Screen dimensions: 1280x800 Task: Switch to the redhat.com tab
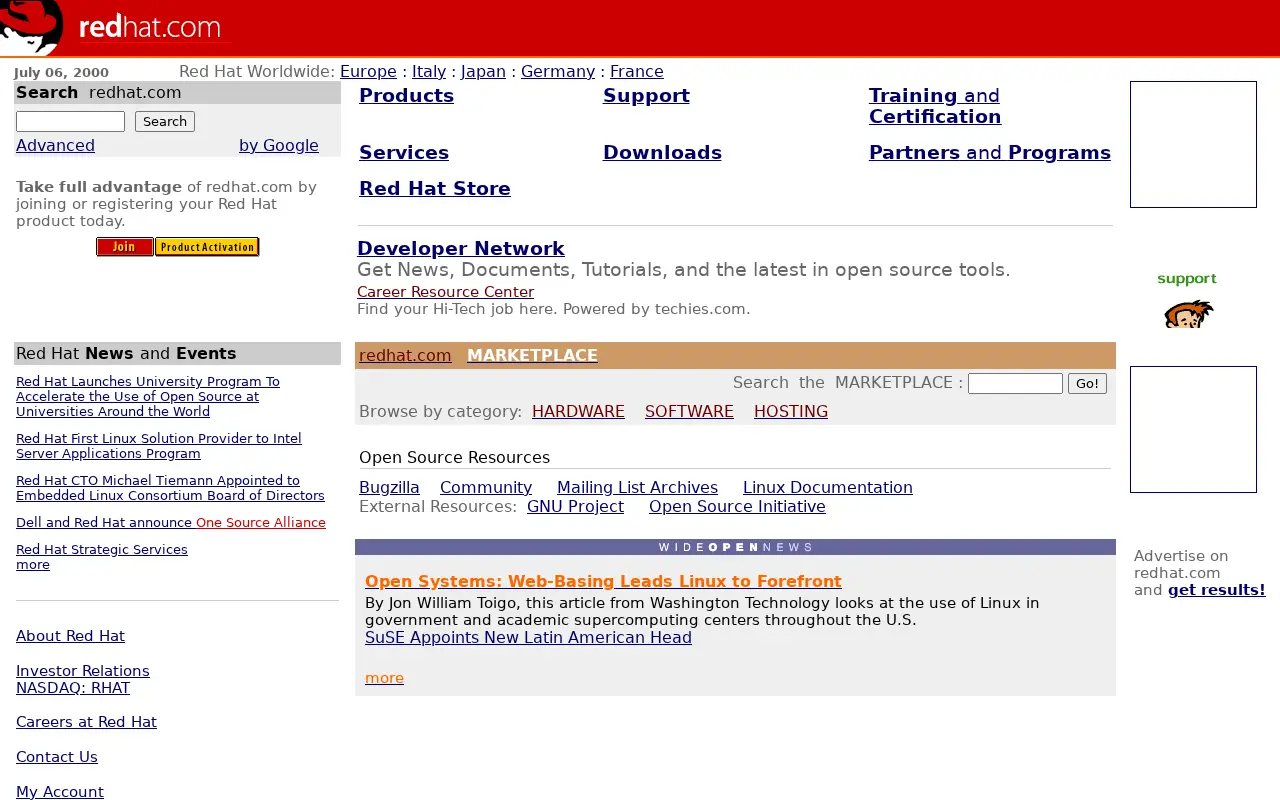(x=405, y=355)
